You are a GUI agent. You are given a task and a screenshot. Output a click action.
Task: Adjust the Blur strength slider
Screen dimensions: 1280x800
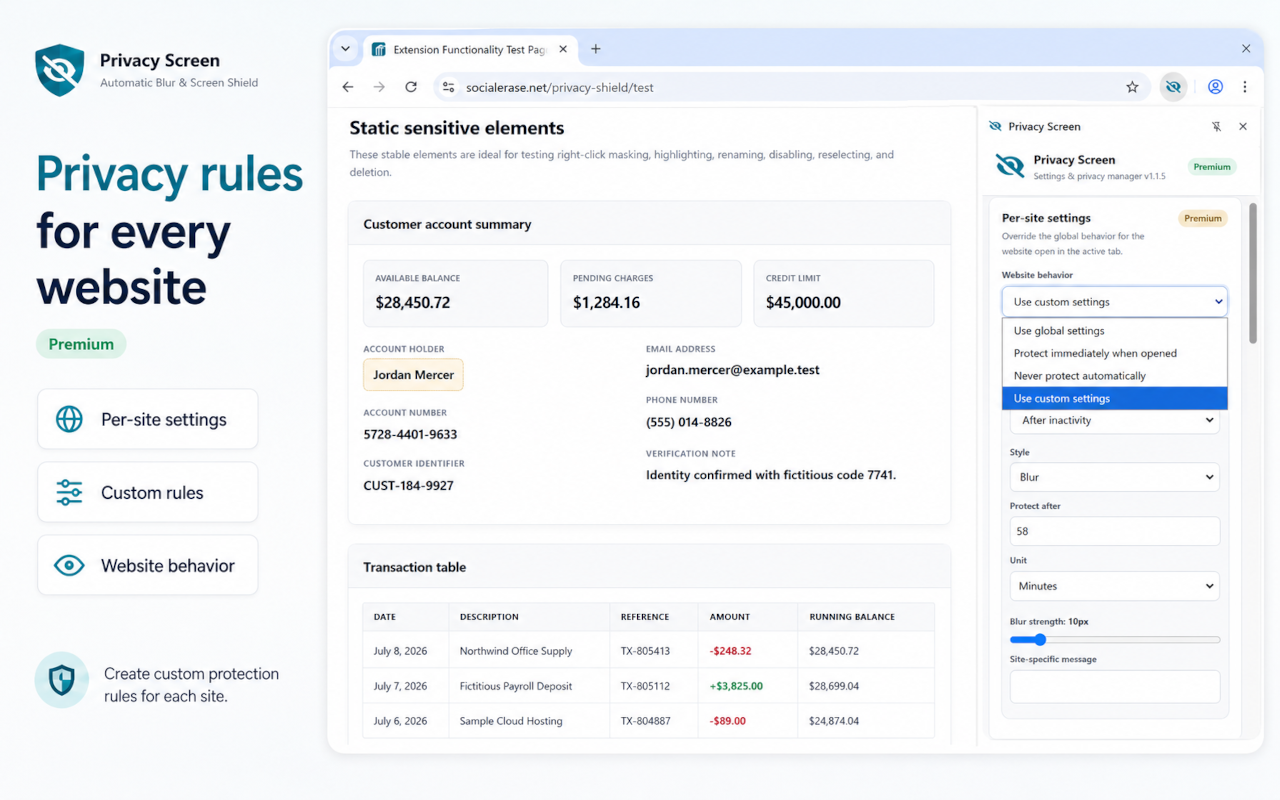coord(1115,640)
